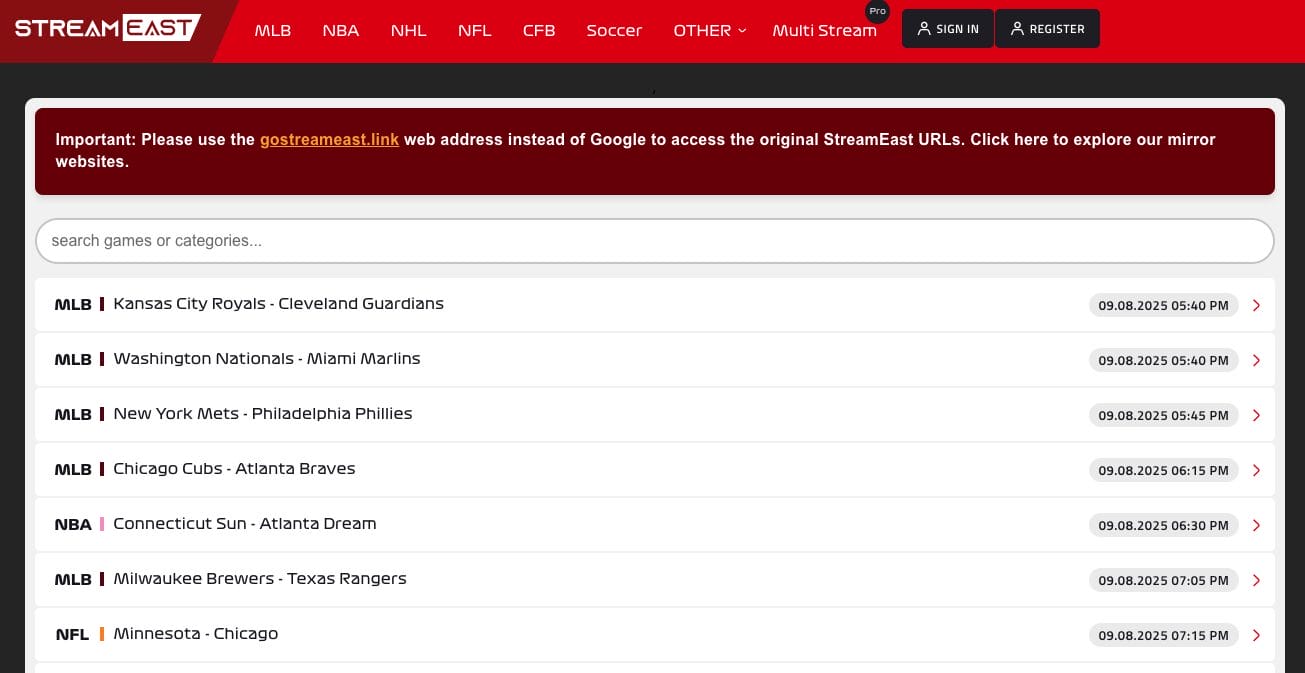This screenshot has height=673, width=1305.
Task: Click chevron arrow for Cubs - Braves row
Action: point(1256,470)
